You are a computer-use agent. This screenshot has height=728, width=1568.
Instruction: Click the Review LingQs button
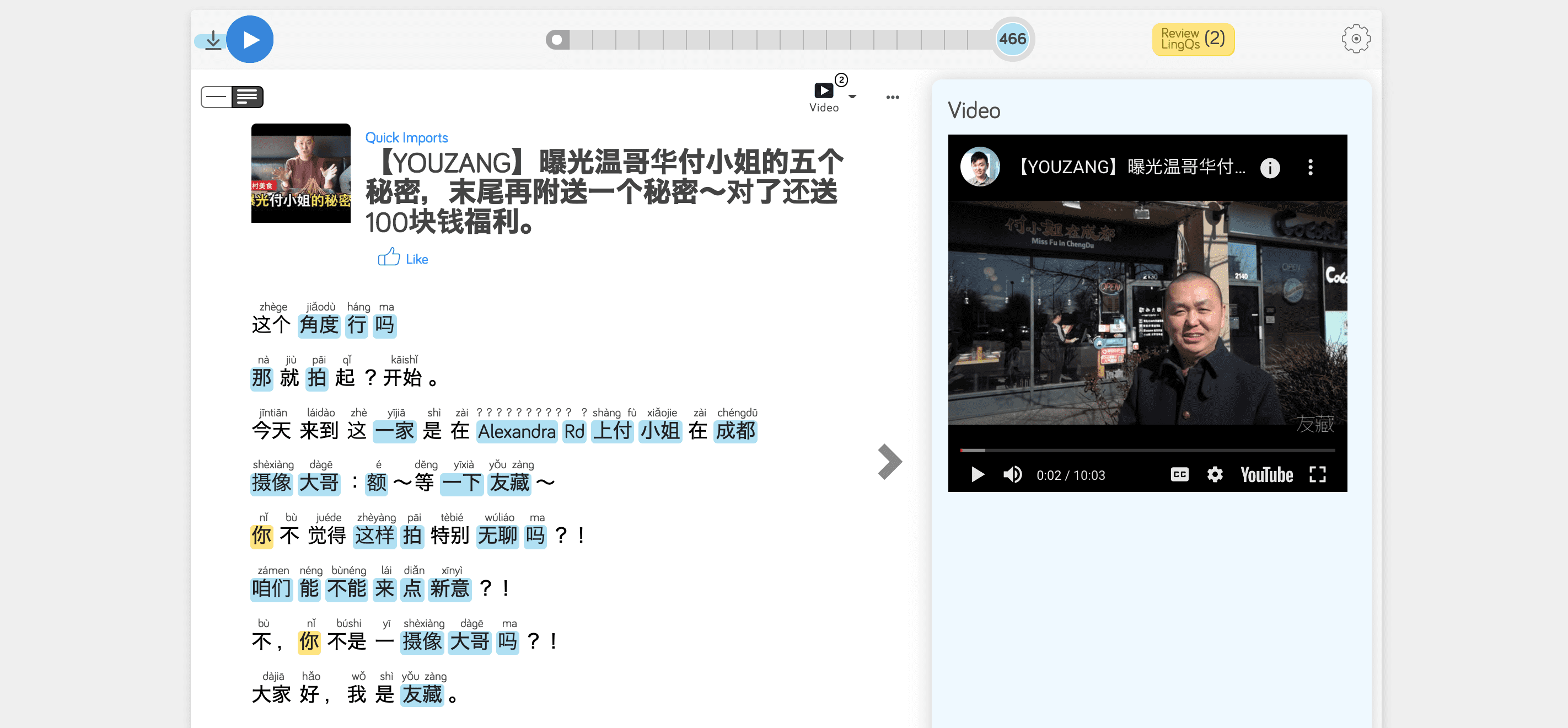(x=1193, y=39)
